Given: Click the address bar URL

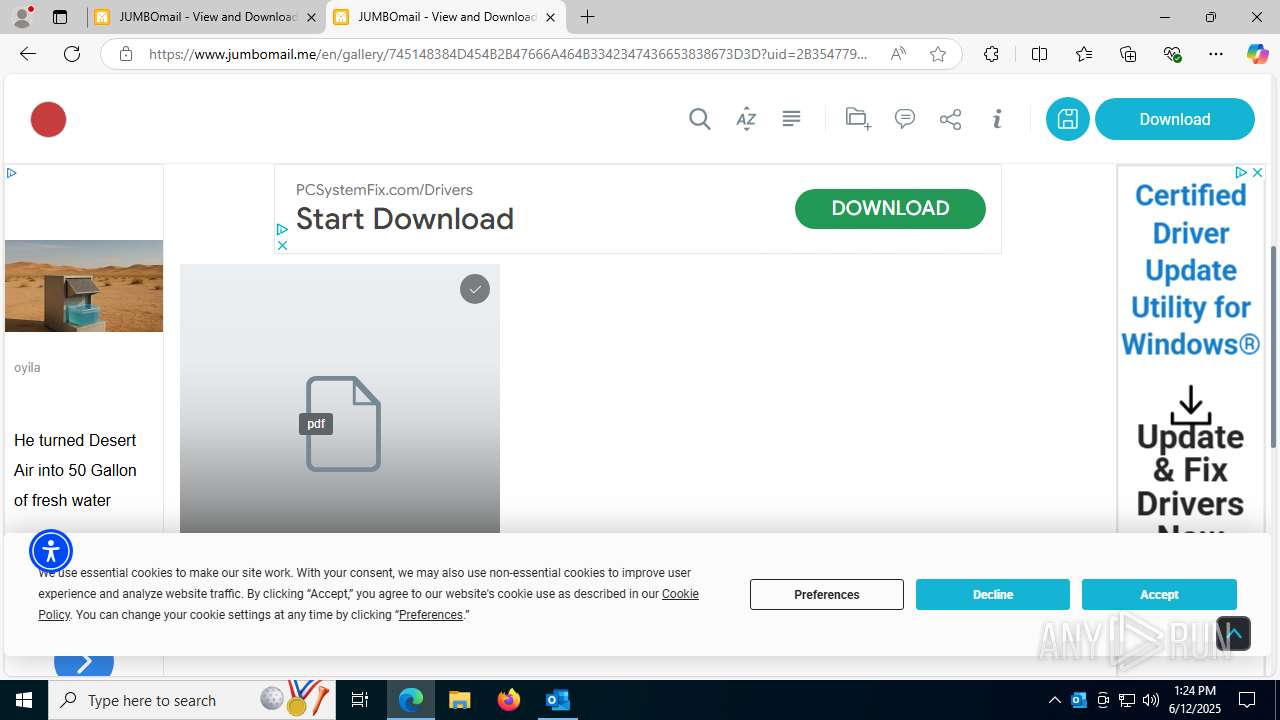Looking at the screenshot, I should pyautogui.click(x=508, y=54).
